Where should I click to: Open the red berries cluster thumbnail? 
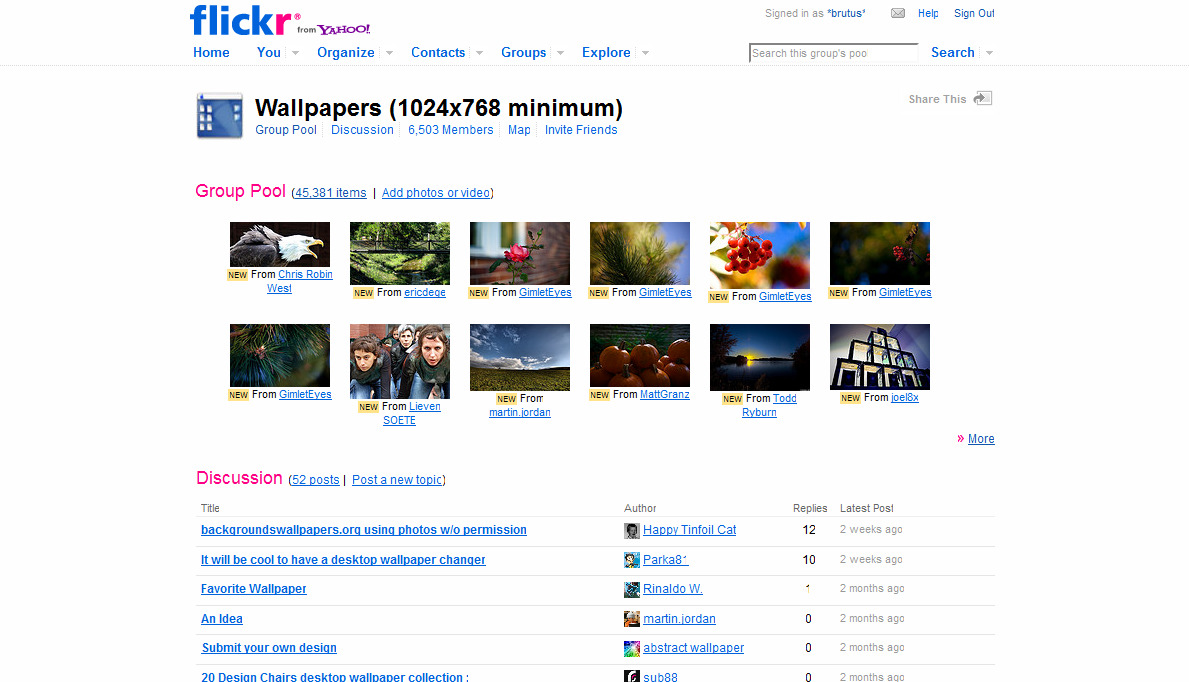click(x=759, y=256)
